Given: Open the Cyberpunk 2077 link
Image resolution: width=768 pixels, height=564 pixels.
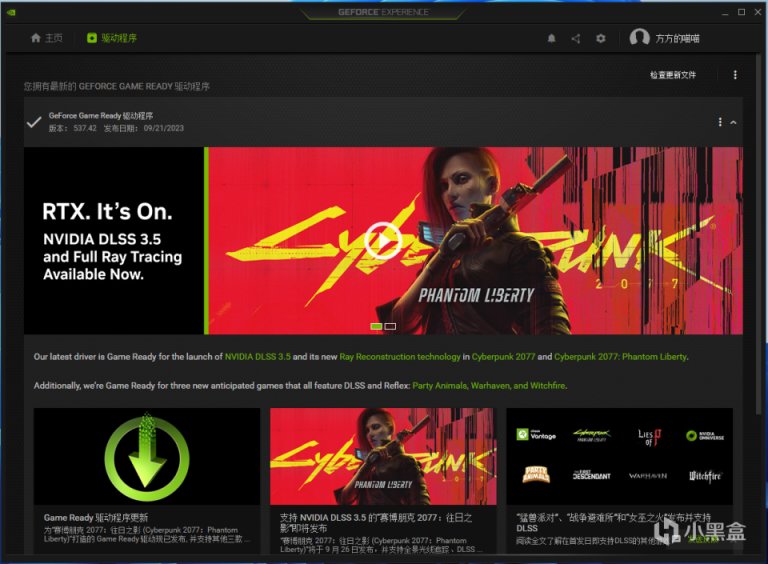Looking at the screenshot, I should [504, 357].
